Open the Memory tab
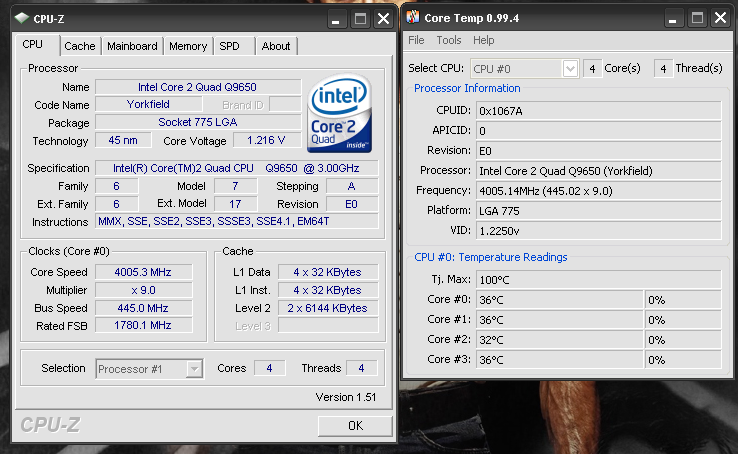 click(188, 46)
